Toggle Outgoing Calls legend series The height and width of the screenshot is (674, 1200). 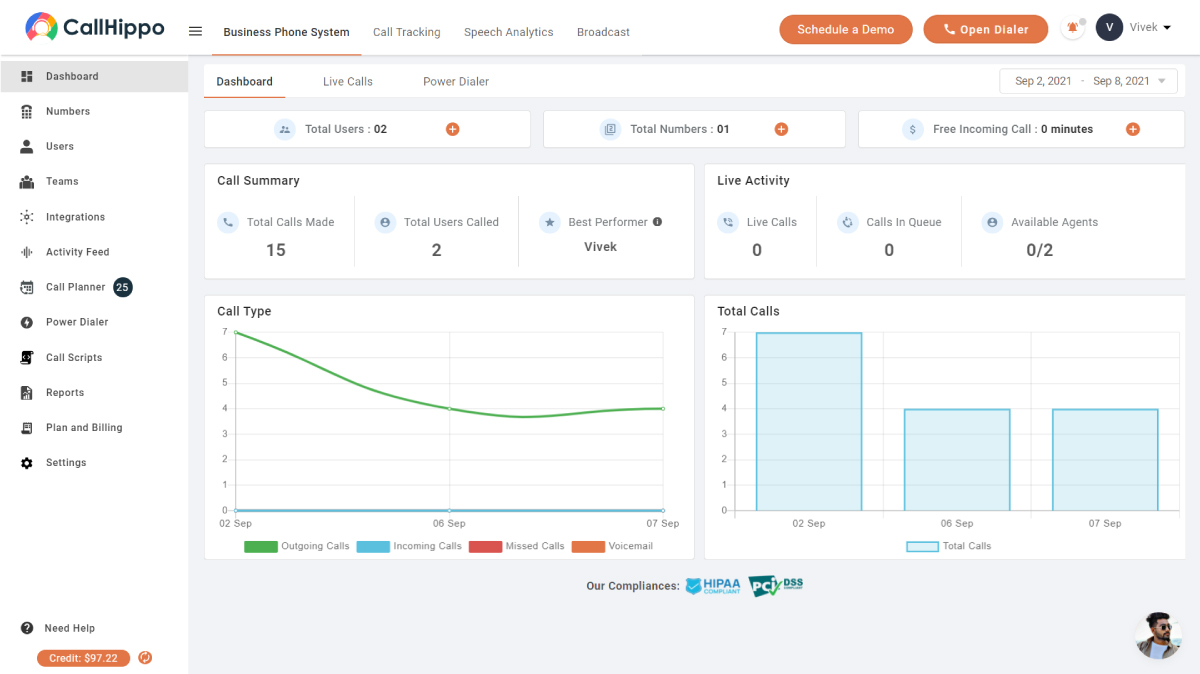pyautogui.click(x=297, y=546)
